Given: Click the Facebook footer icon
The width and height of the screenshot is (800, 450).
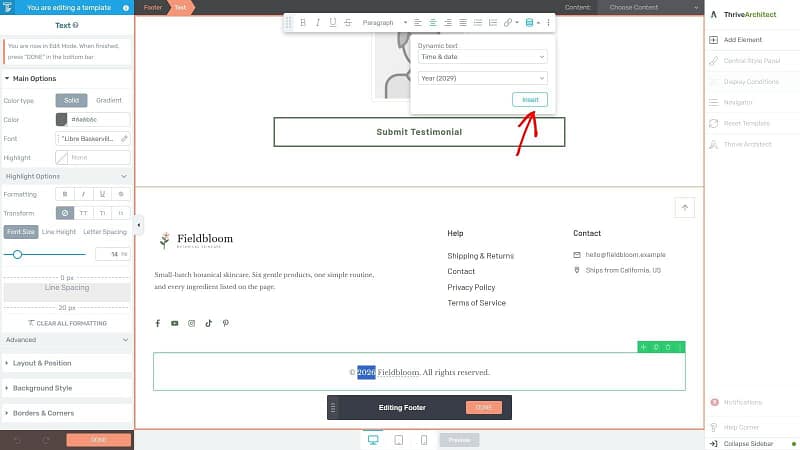Looking at the screenshot, I should tap(158, 323).
